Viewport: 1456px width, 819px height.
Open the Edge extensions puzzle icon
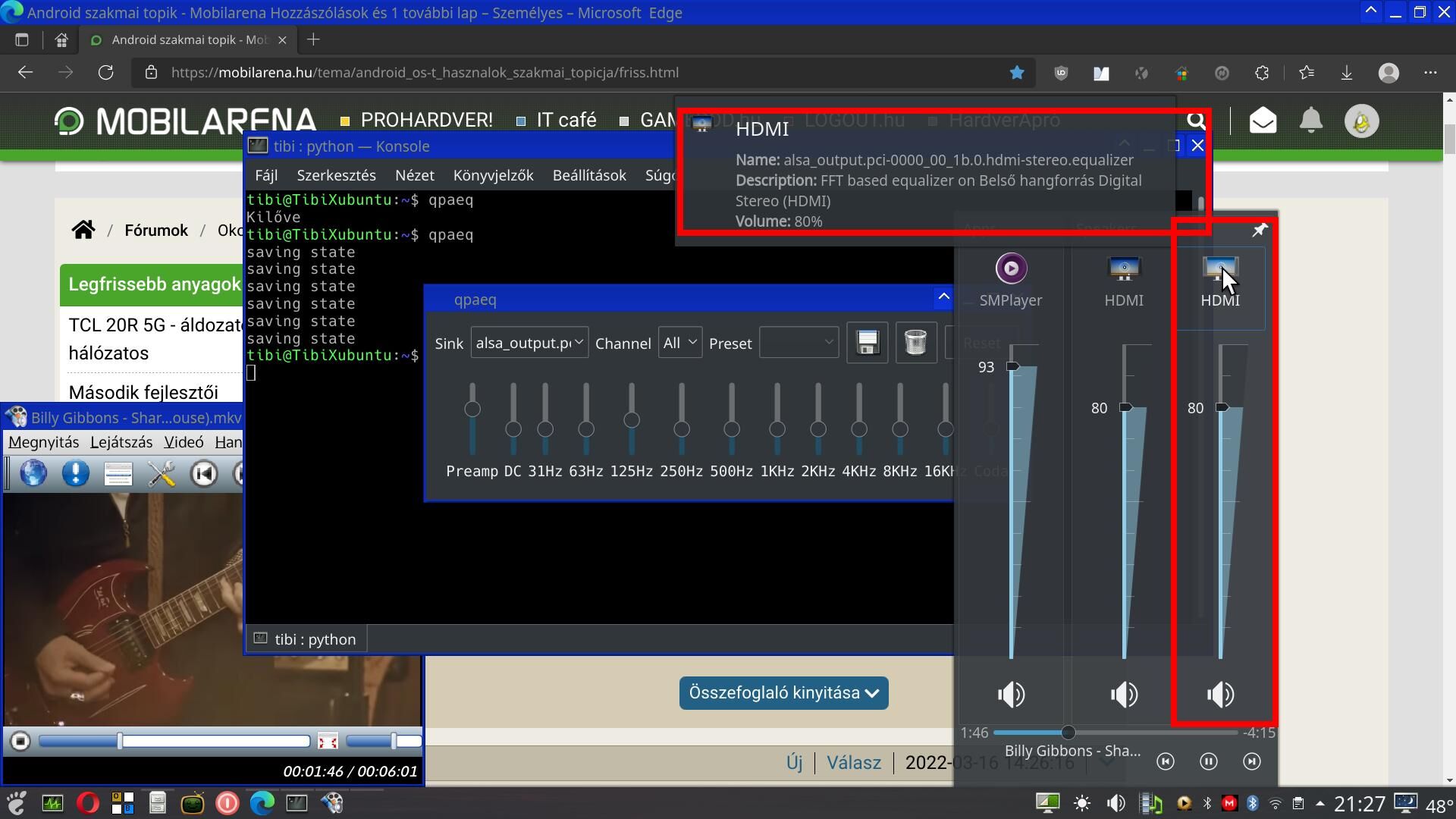tap(1262, 73)
